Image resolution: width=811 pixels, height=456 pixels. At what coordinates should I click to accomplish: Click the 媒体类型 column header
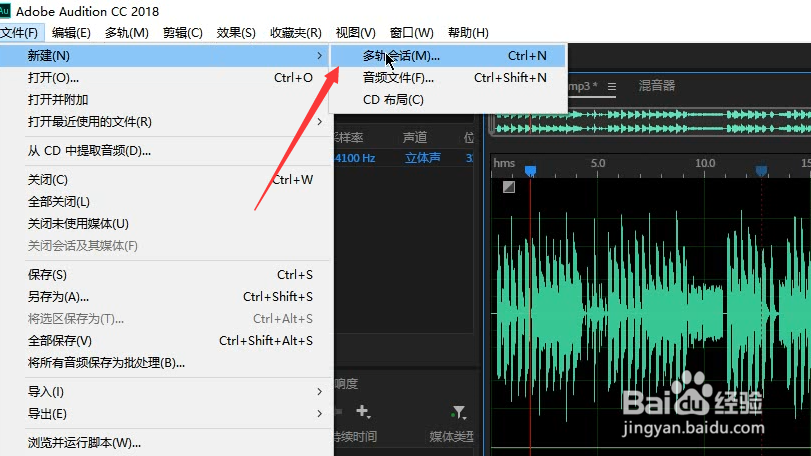click(x=451, y=437)
